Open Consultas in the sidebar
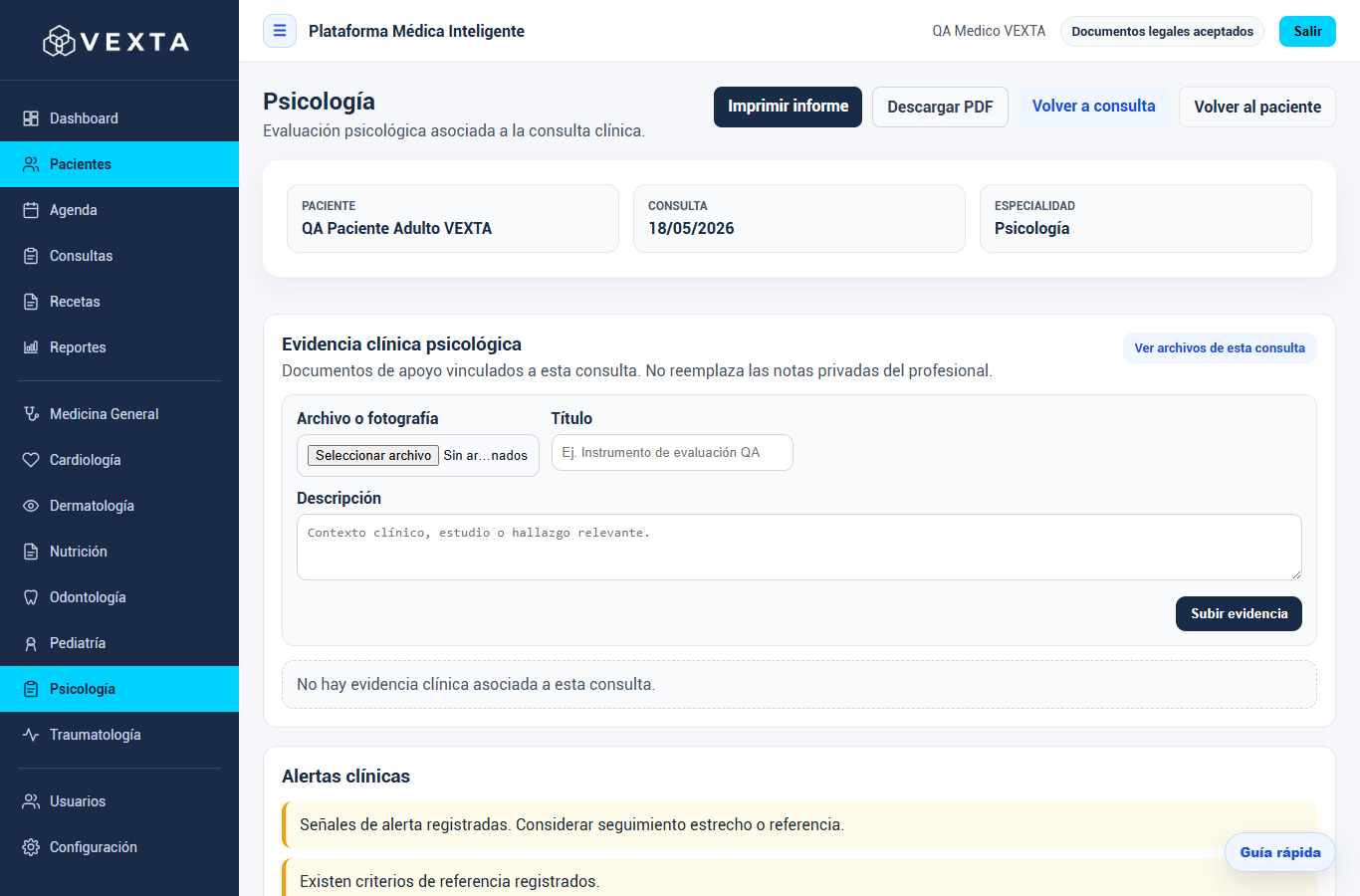Image resolution: width=1360 pixels, height=896 pixels. pos(119,256)
